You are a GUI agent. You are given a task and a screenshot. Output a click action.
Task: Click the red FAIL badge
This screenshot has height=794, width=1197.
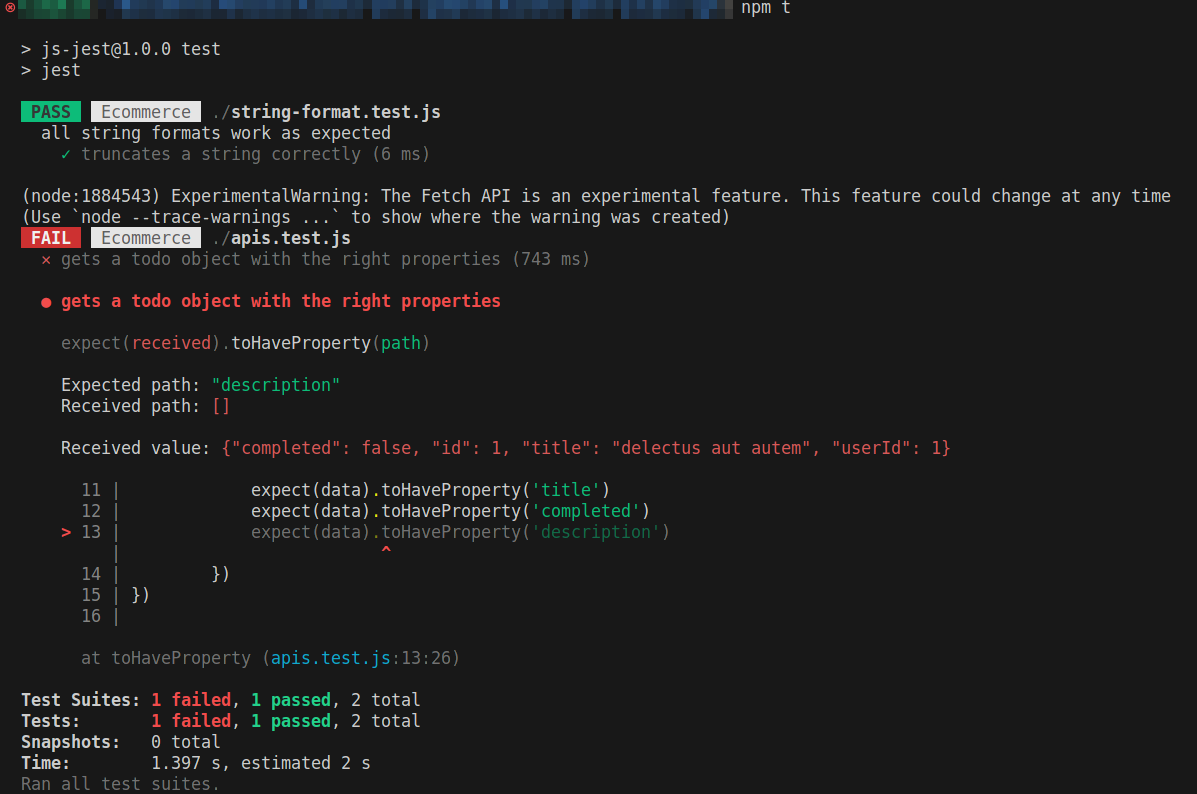pos(50,237)
